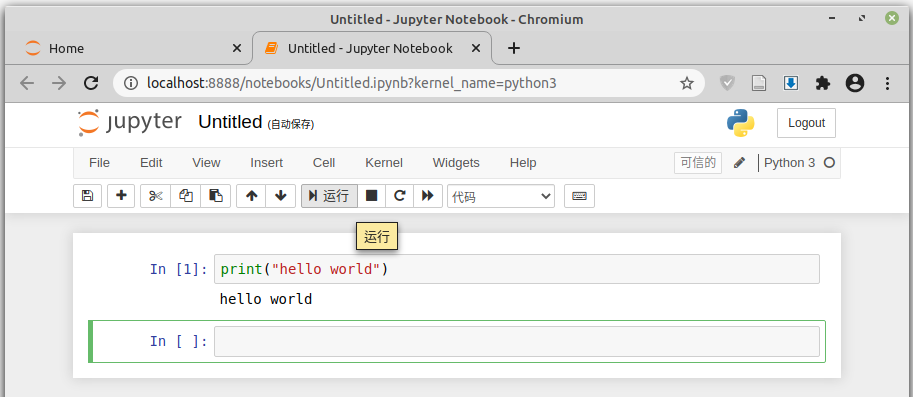Screen dimensions: 913x397
Task: Open the Widgets menu
Action: tap(456, 163)
